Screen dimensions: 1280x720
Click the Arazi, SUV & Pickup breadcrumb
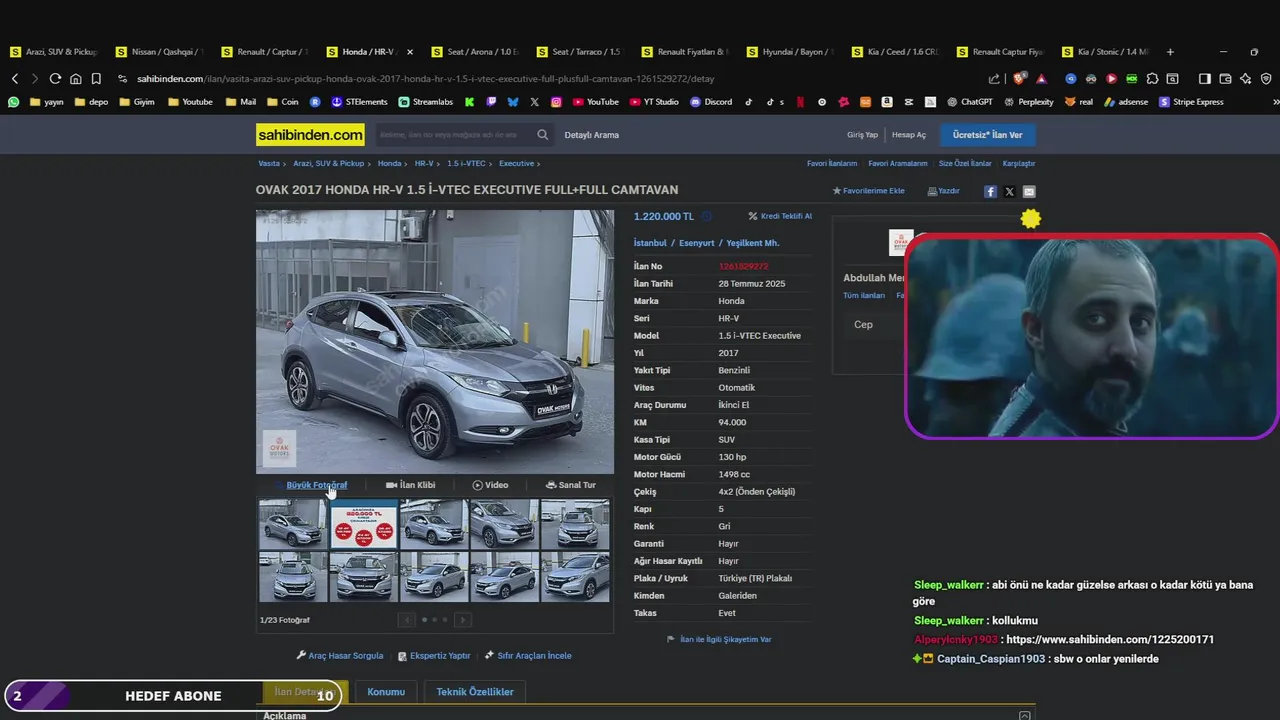(x=328, y=163)
